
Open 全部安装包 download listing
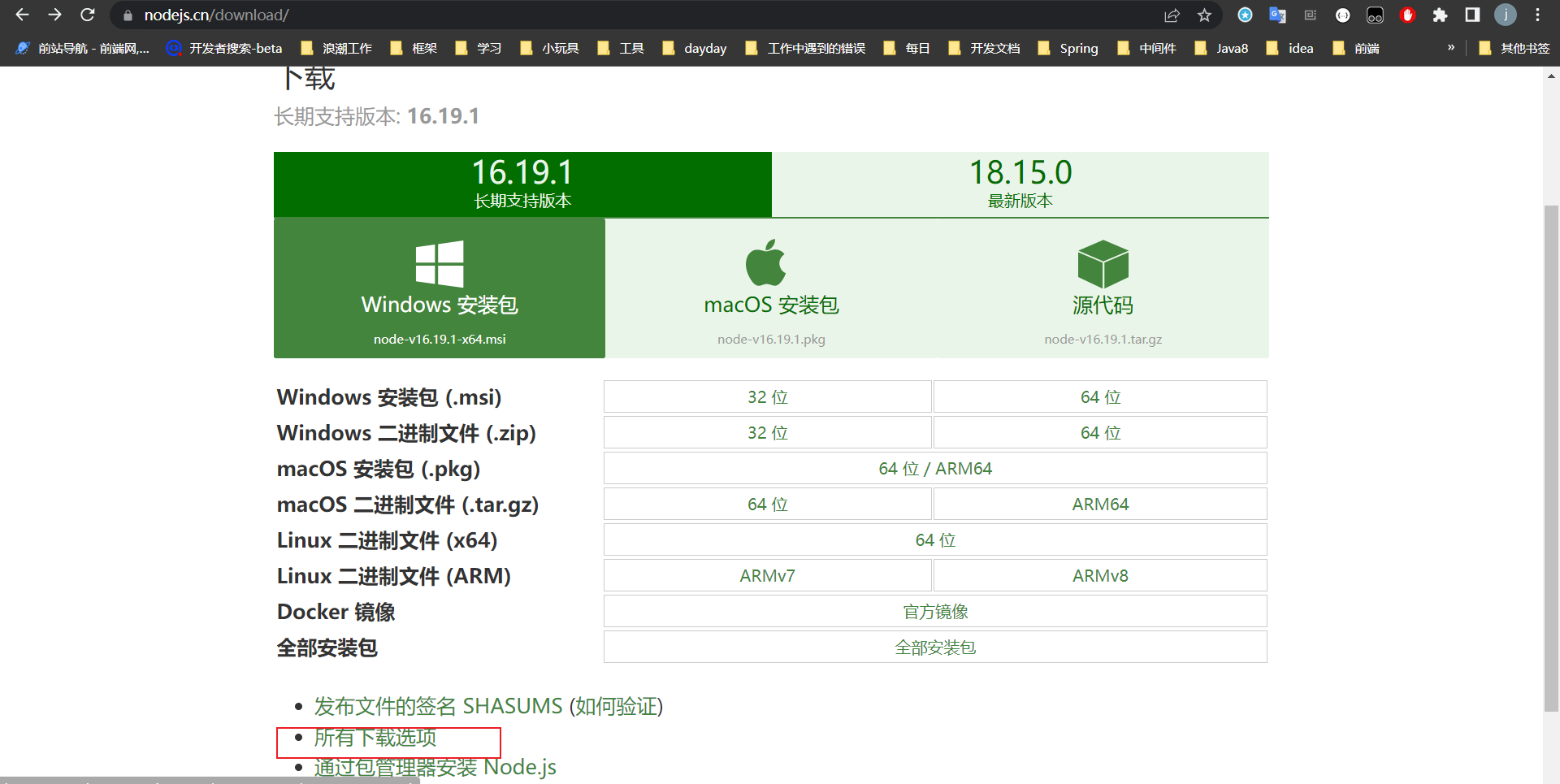[935, 647]
